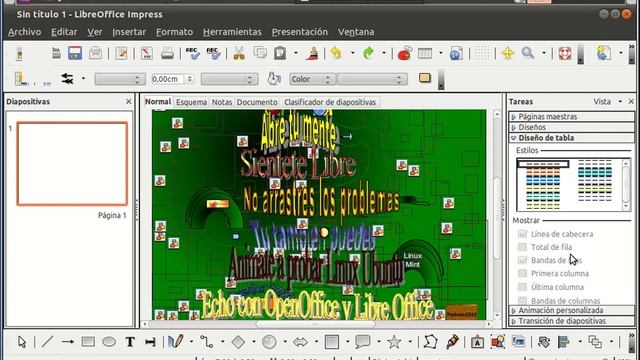This screenshot has width=640, height=360.
Task: Open the Color fill type dropdown
Action: [313, 79]
